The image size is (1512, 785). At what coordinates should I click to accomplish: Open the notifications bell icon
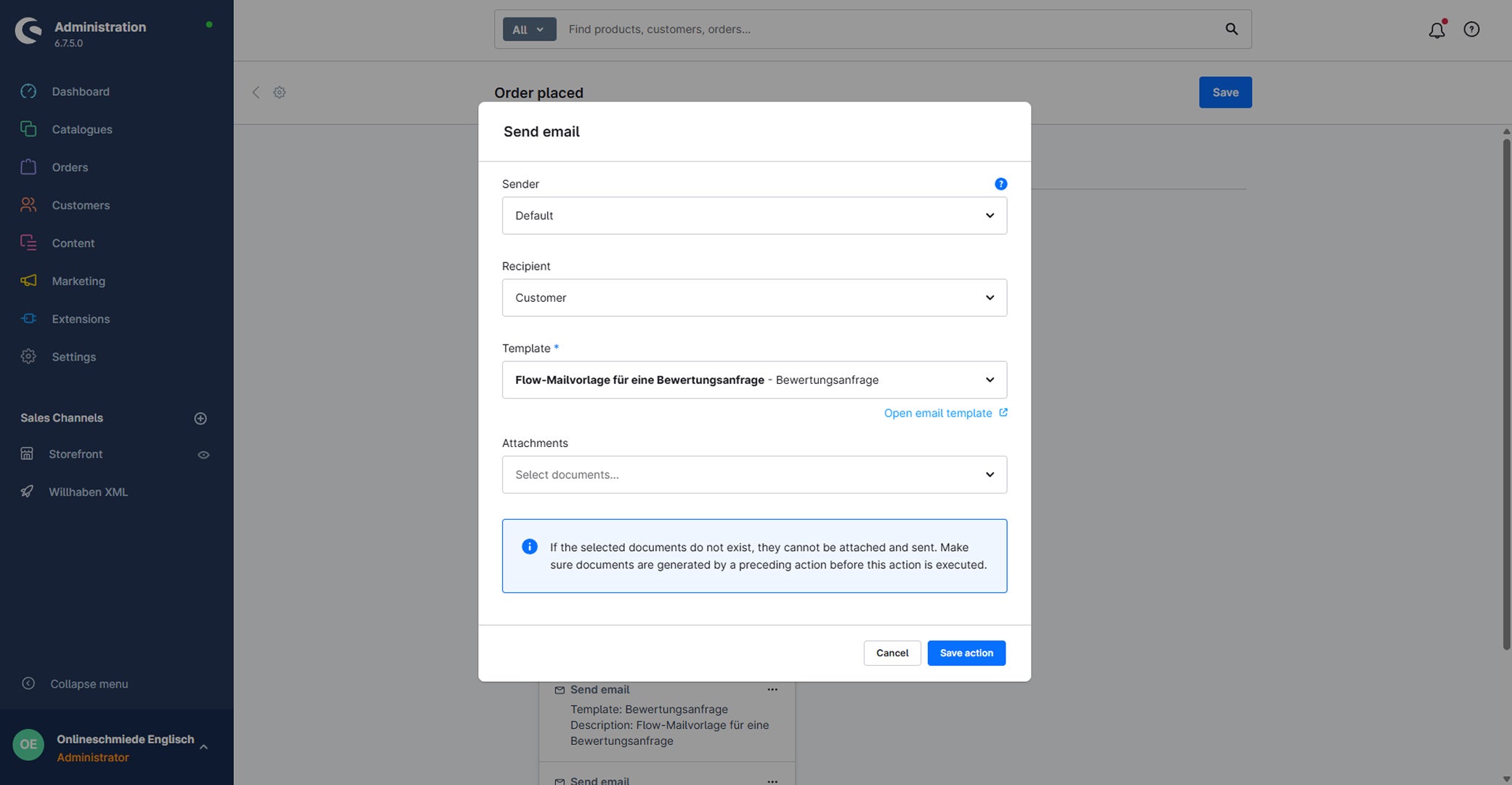(1436, 30)
